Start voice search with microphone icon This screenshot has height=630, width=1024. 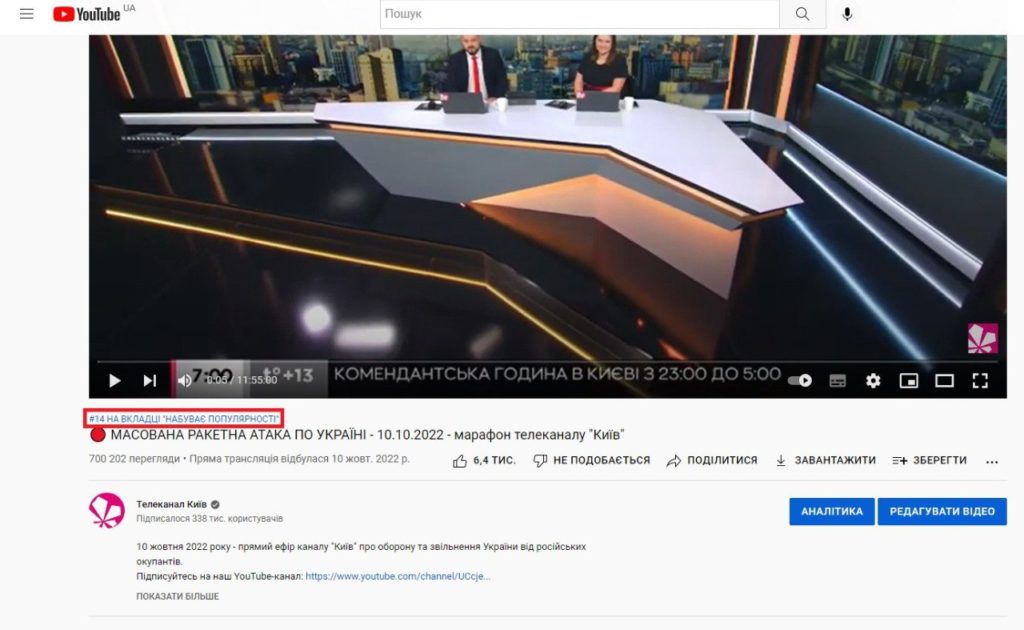pos(847,14)
